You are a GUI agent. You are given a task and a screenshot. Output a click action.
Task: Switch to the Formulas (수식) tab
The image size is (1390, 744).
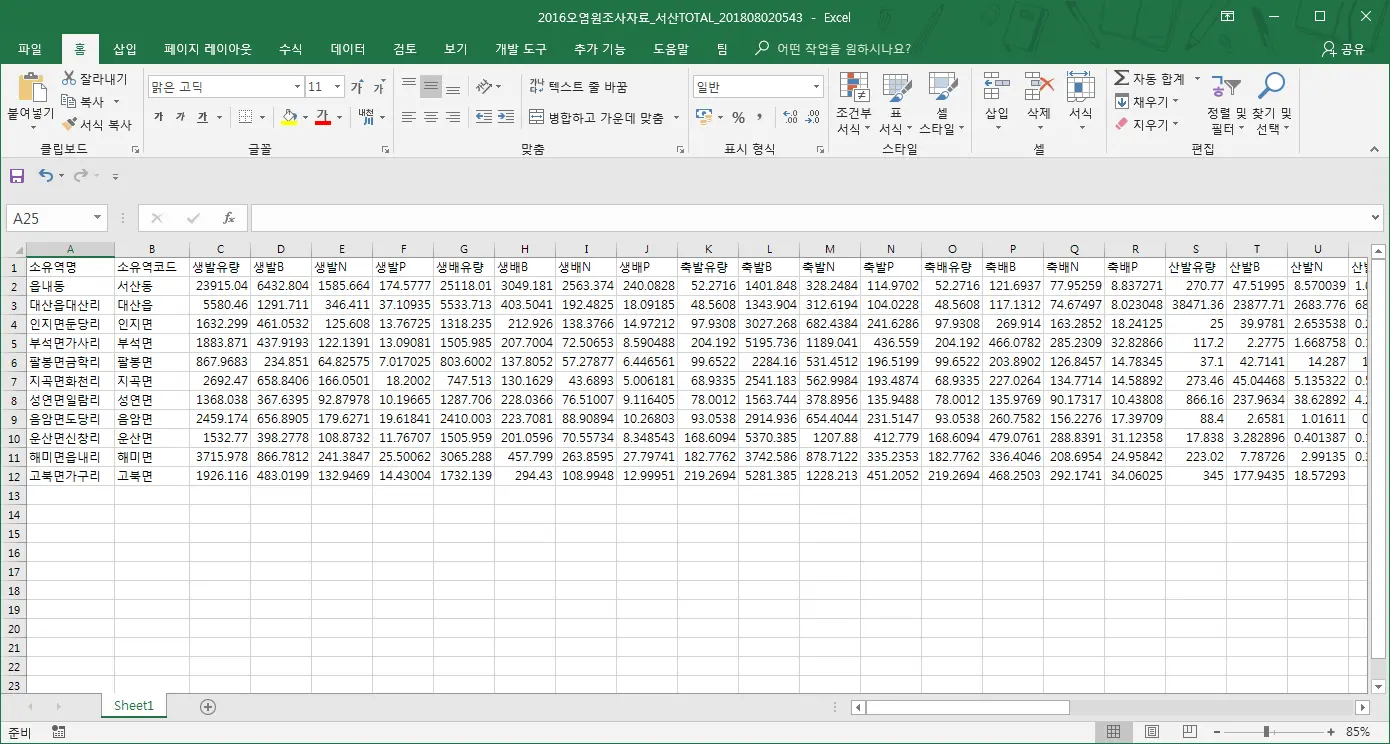click(x=290, y=49)
